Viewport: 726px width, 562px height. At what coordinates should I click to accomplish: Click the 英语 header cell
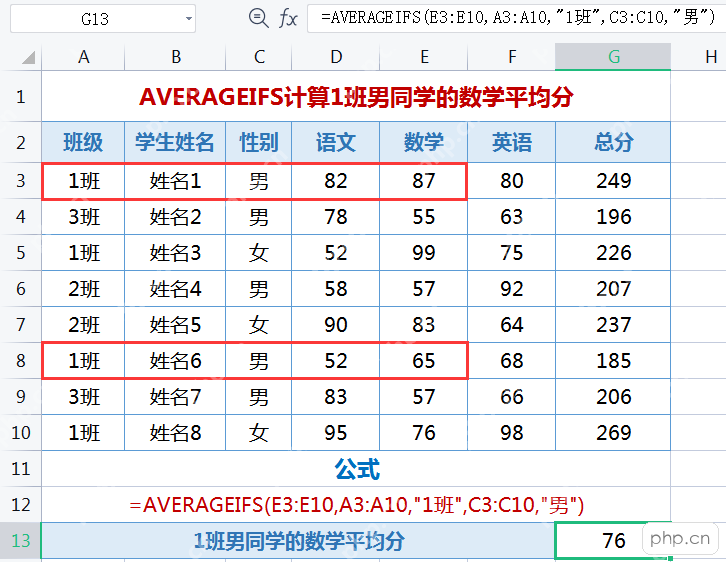click(512, 142)
